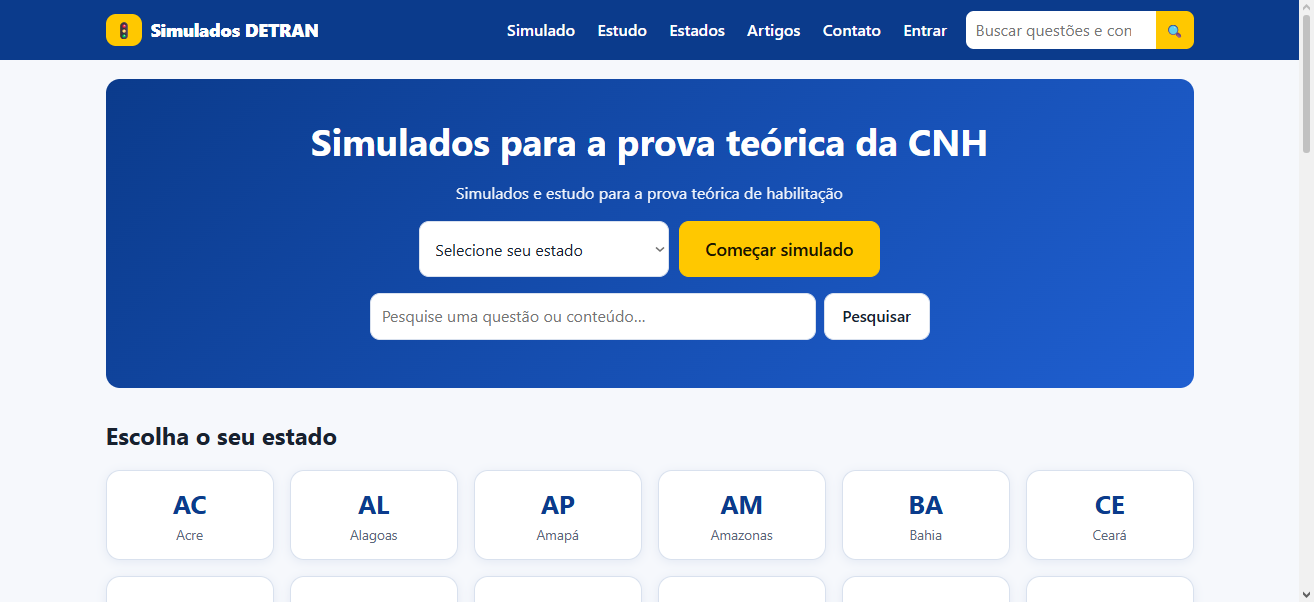The image size is (1314, 602).
Task: Focus the header Buscar questões search field
Action: [x=1061, y=30]
